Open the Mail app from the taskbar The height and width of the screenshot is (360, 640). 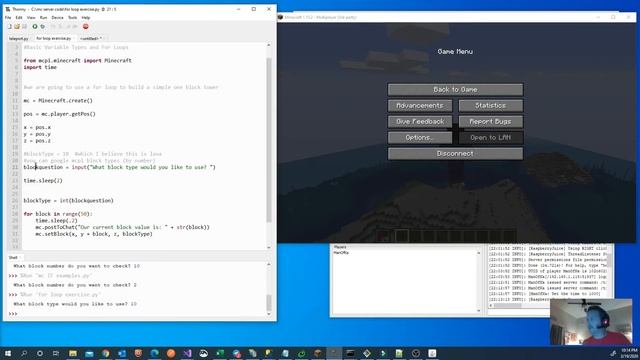[89, 353]
